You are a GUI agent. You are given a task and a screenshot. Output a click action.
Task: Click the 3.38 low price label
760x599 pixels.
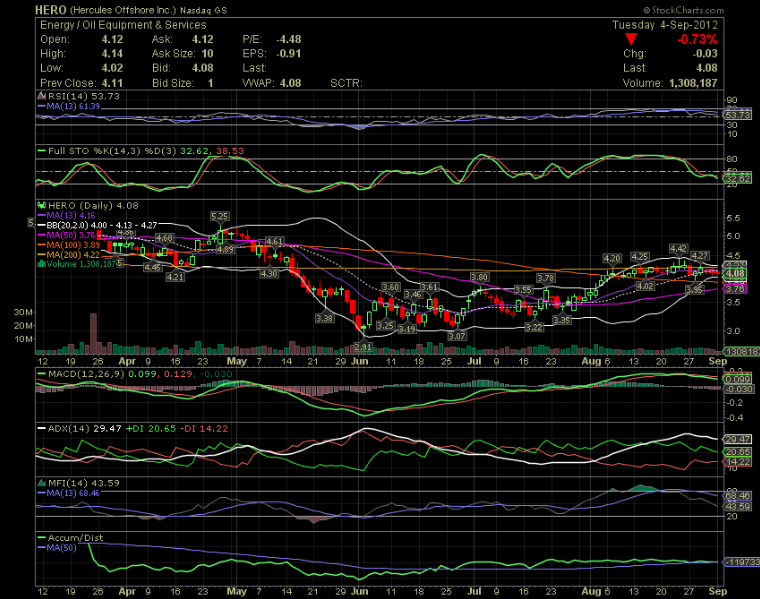(324, 318)
